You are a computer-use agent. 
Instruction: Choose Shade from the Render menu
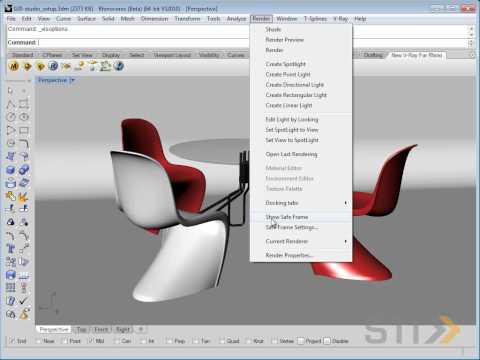click(x=301, y=30)
